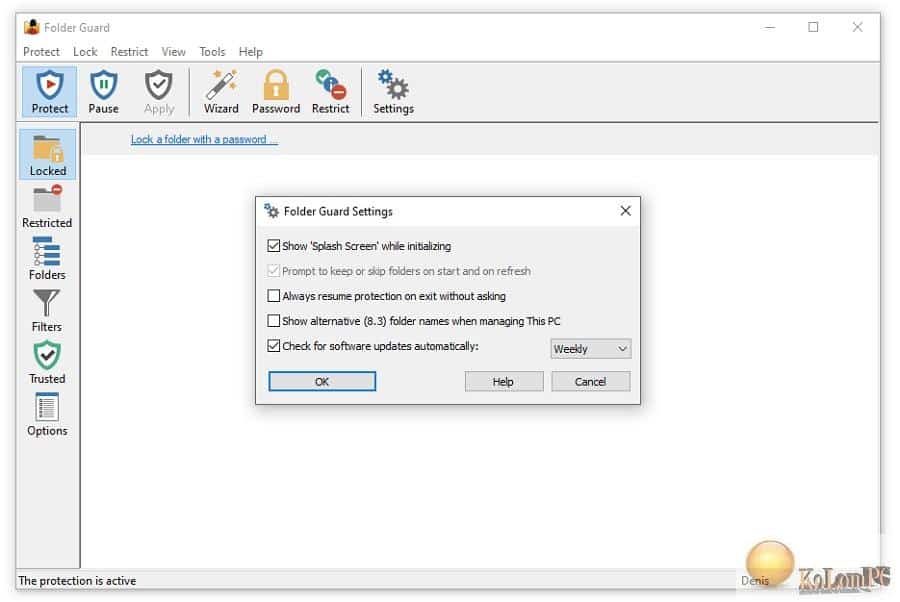Click the gears icon in Settings dialog title
Image resolution: width=900 pixels, height=602 pixels.
[271, 211]
